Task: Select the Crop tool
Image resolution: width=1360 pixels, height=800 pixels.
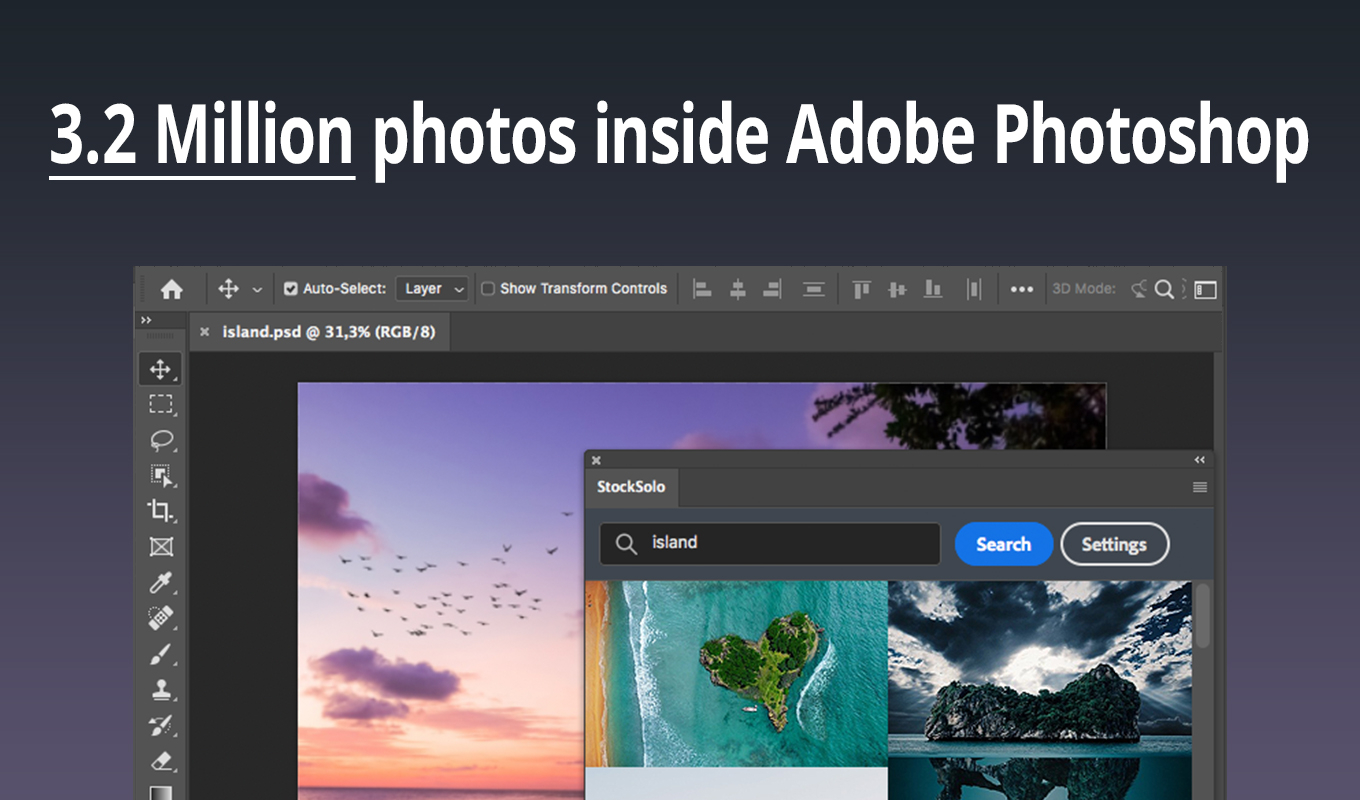Action: (160, 511)
